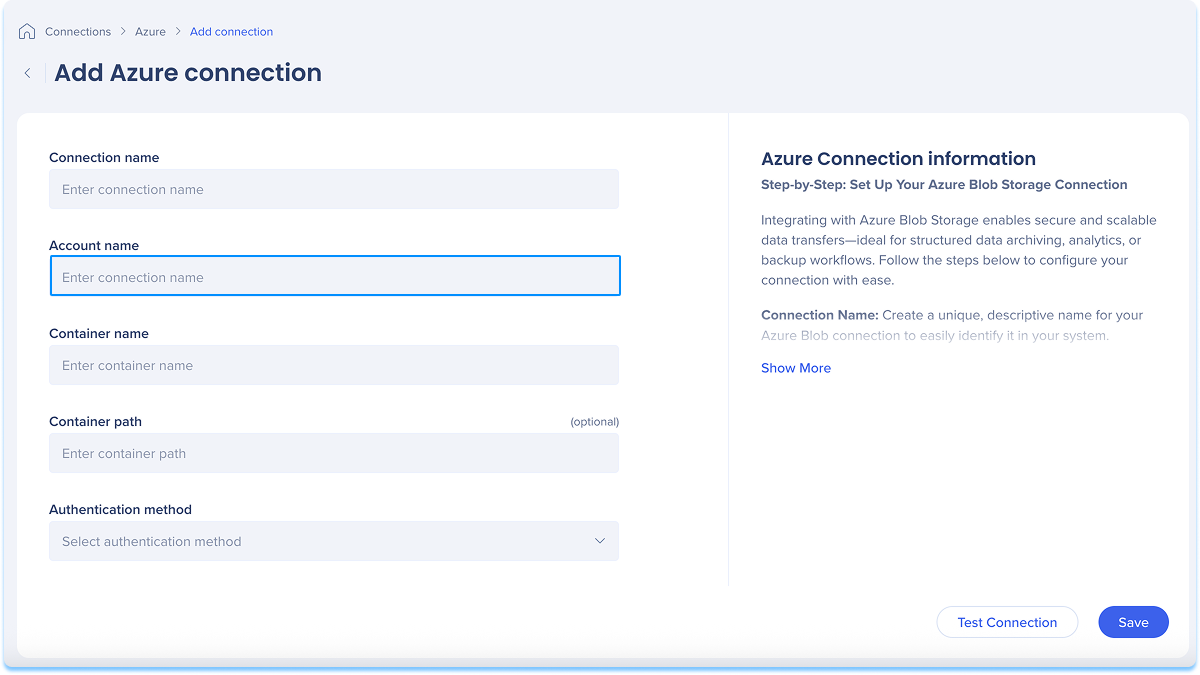
Task: Click the Container path field label
Action: click(x=95, y=422)
